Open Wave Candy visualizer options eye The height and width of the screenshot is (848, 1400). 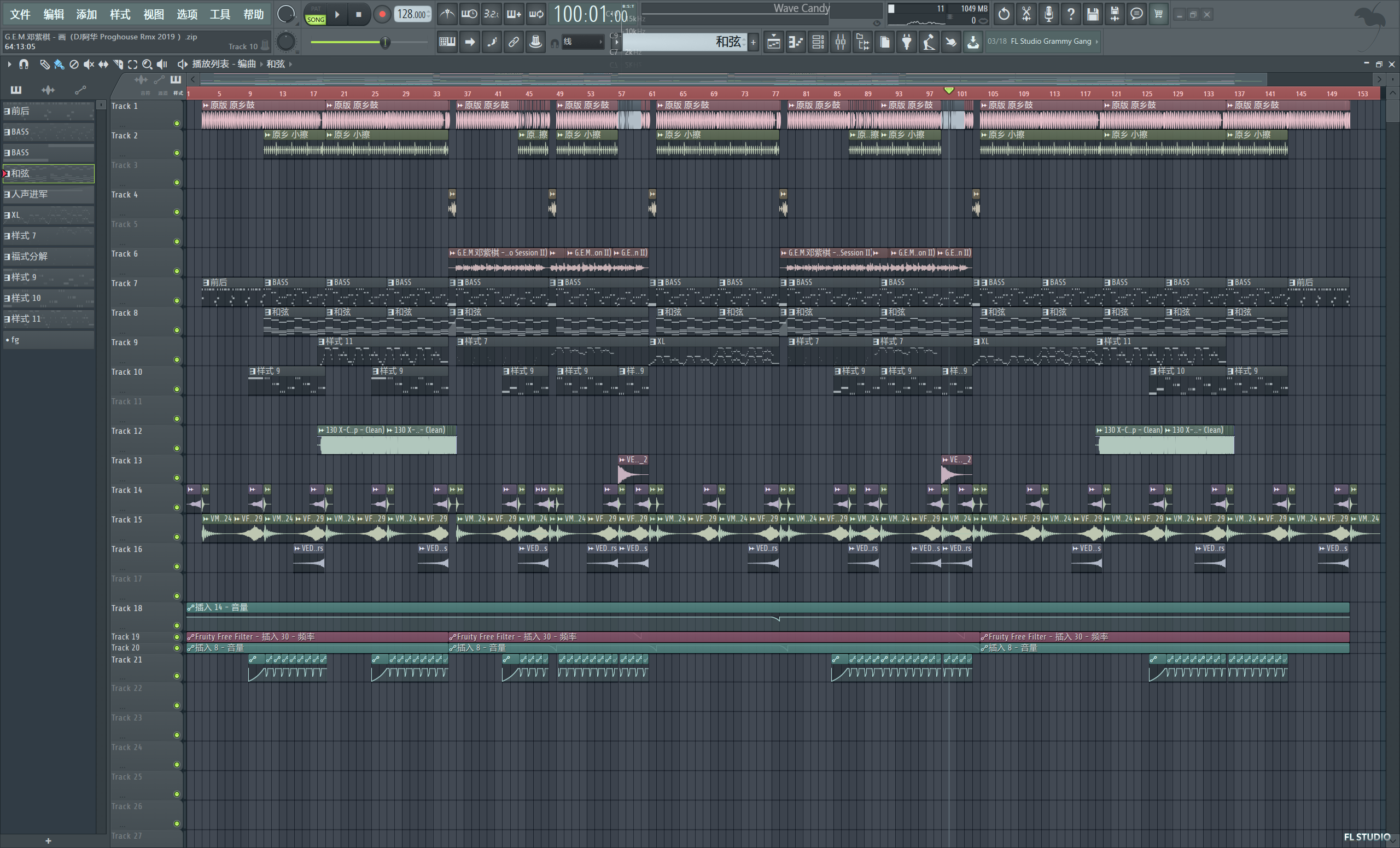pos(877,24)
